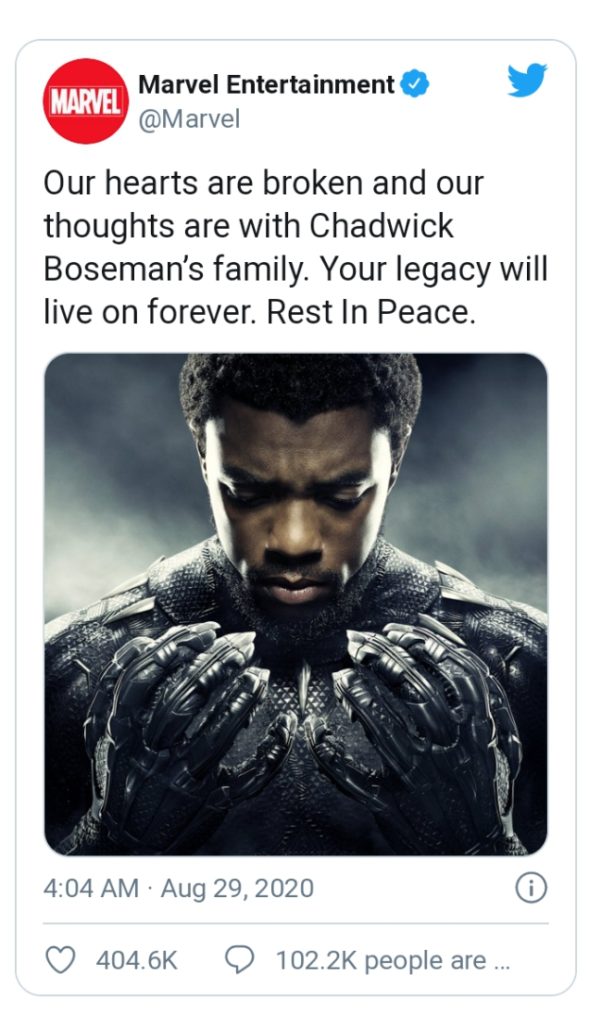Open the Black Panther photo
This screenshot has width=589, height=1024.
click(296, 604)
